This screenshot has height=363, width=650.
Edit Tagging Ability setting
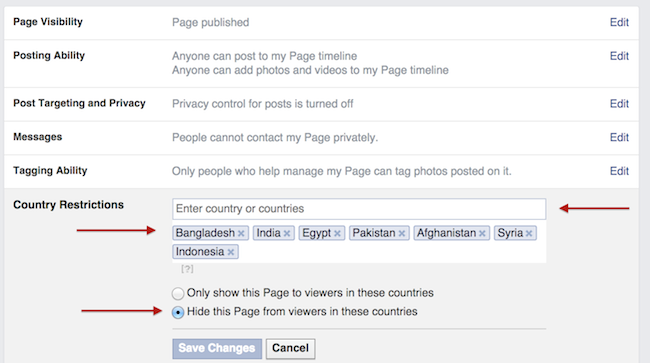click(619, 171)
